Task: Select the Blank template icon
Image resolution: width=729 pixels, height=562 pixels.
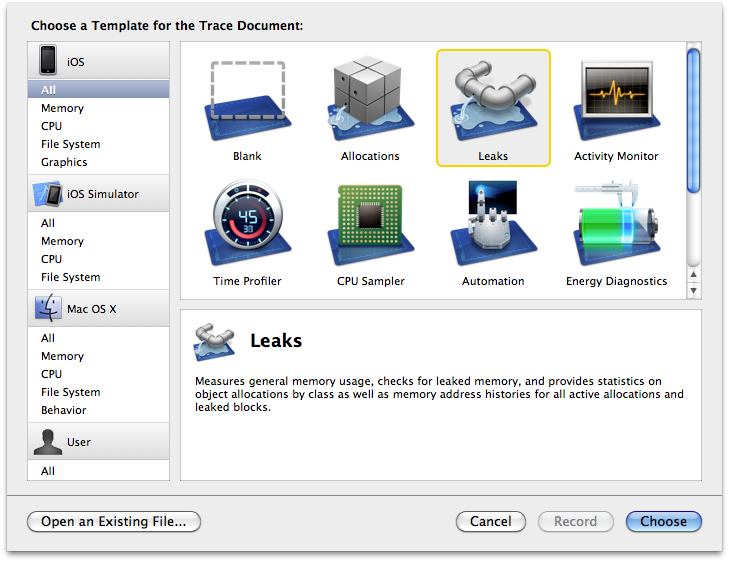Action: (248, 100)
